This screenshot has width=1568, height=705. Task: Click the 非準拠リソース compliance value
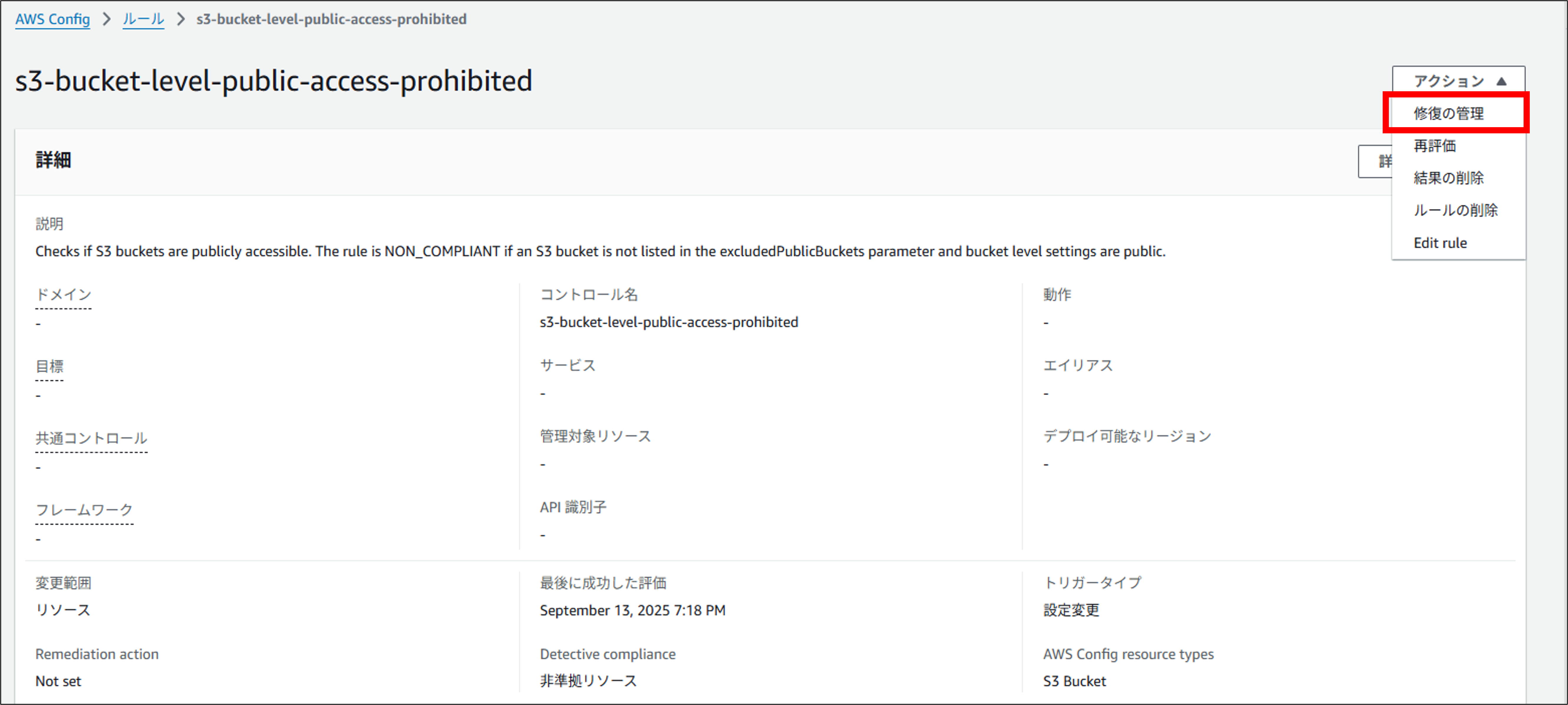pos(588,681)
